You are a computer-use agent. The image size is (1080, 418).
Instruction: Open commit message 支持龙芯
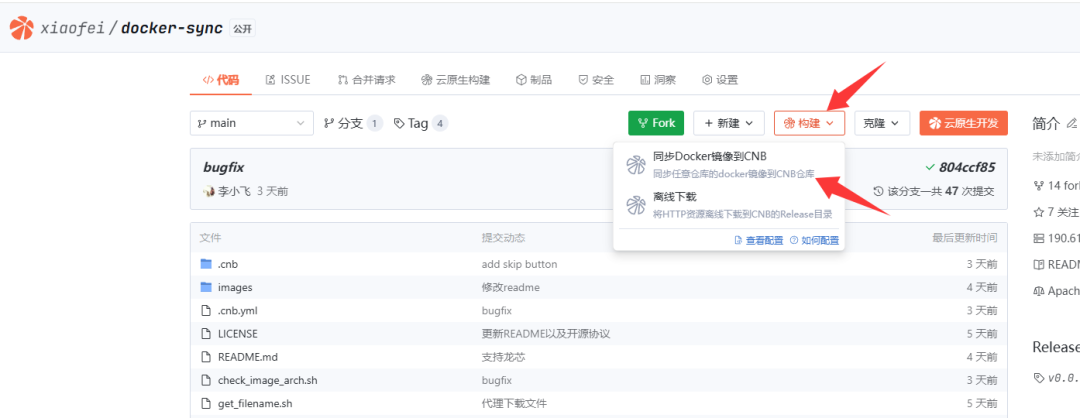click(503, 357)
